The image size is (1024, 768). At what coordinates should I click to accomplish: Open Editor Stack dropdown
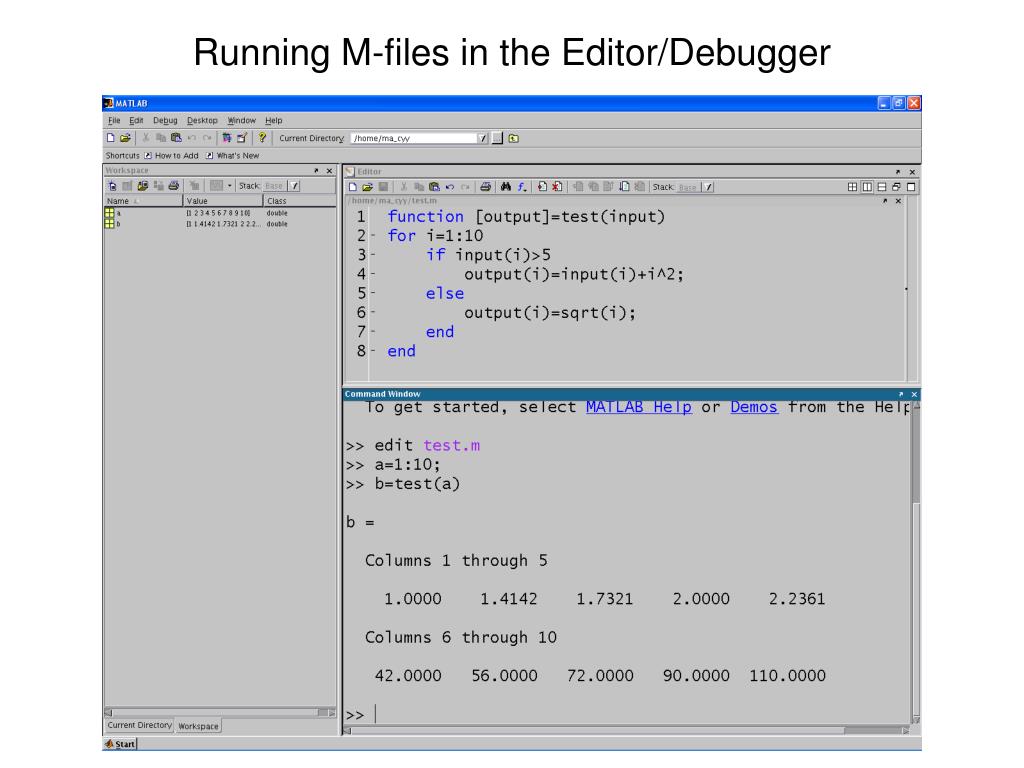click(x=708, y=187)
